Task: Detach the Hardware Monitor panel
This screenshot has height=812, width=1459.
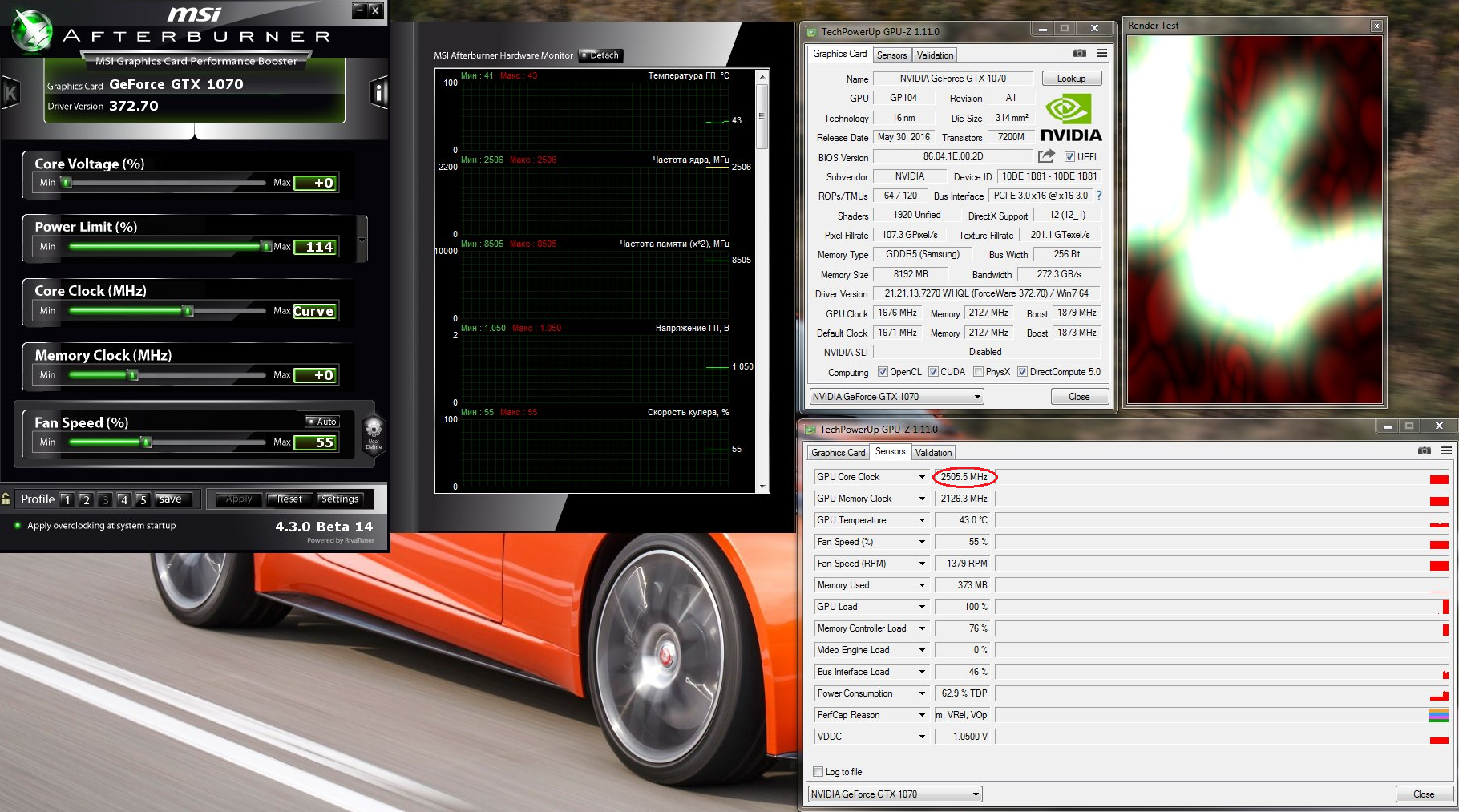Action: [x=600, y=55]
